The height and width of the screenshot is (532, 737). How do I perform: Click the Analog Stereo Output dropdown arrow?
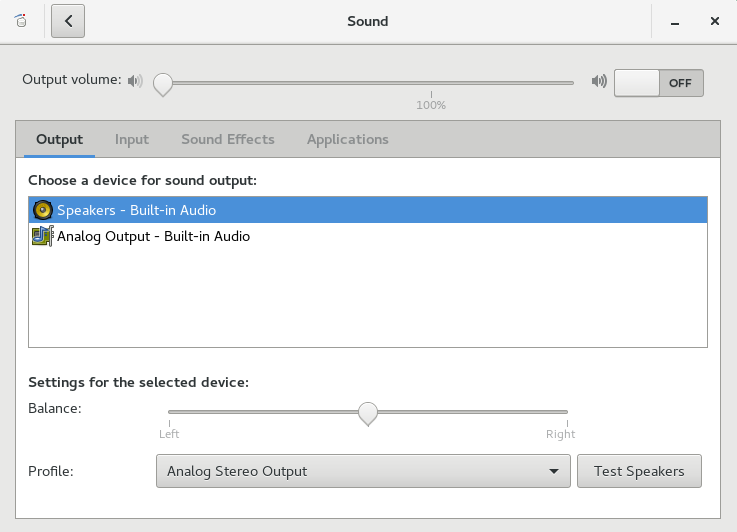(554, 471)
